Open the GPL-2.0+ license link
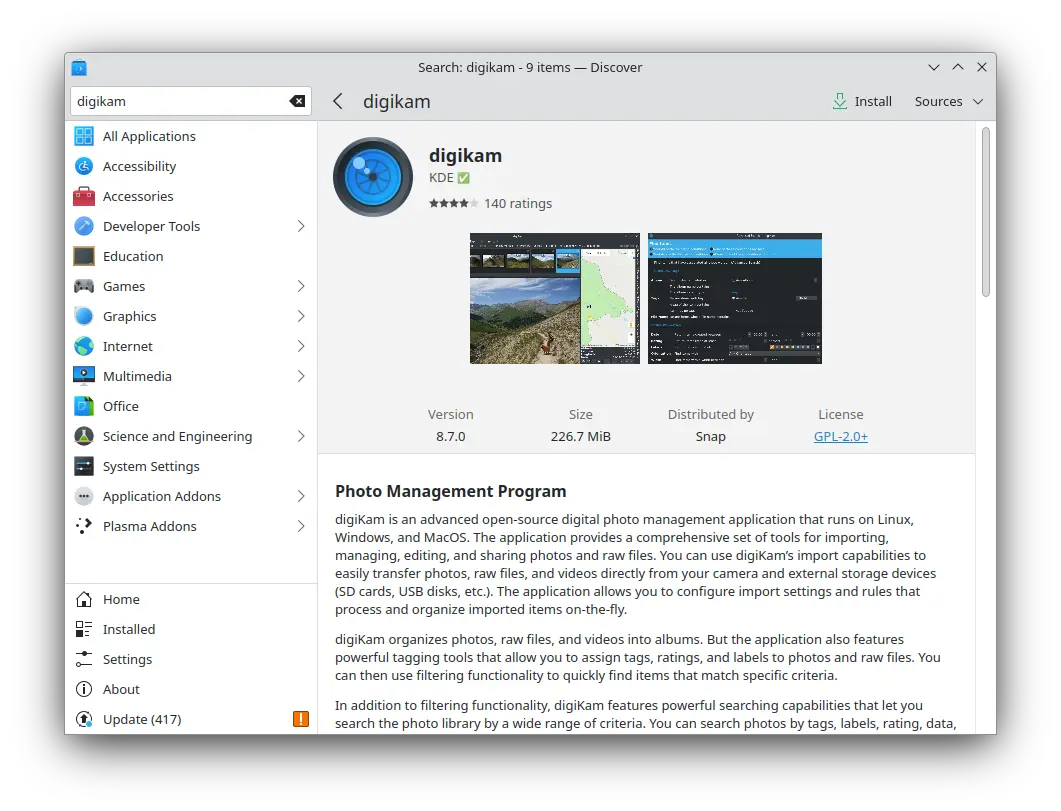 tap(840, 436)
